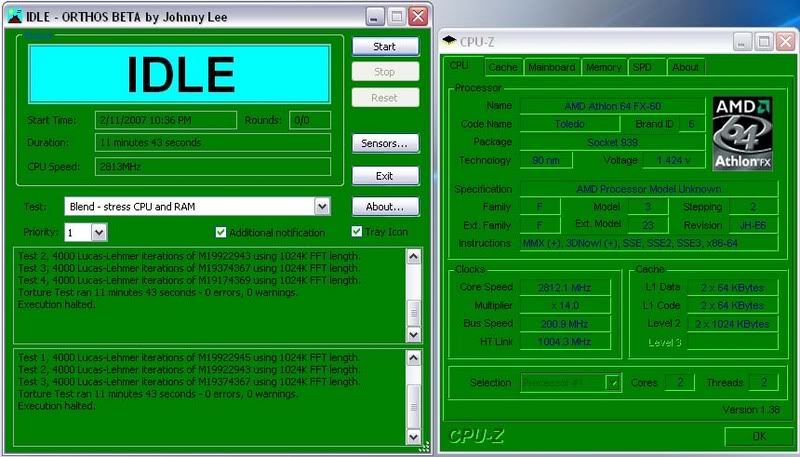Minimize the CPU-Z window
The height and width of the screenshot is (457, 800).
(x=742, y=42)
